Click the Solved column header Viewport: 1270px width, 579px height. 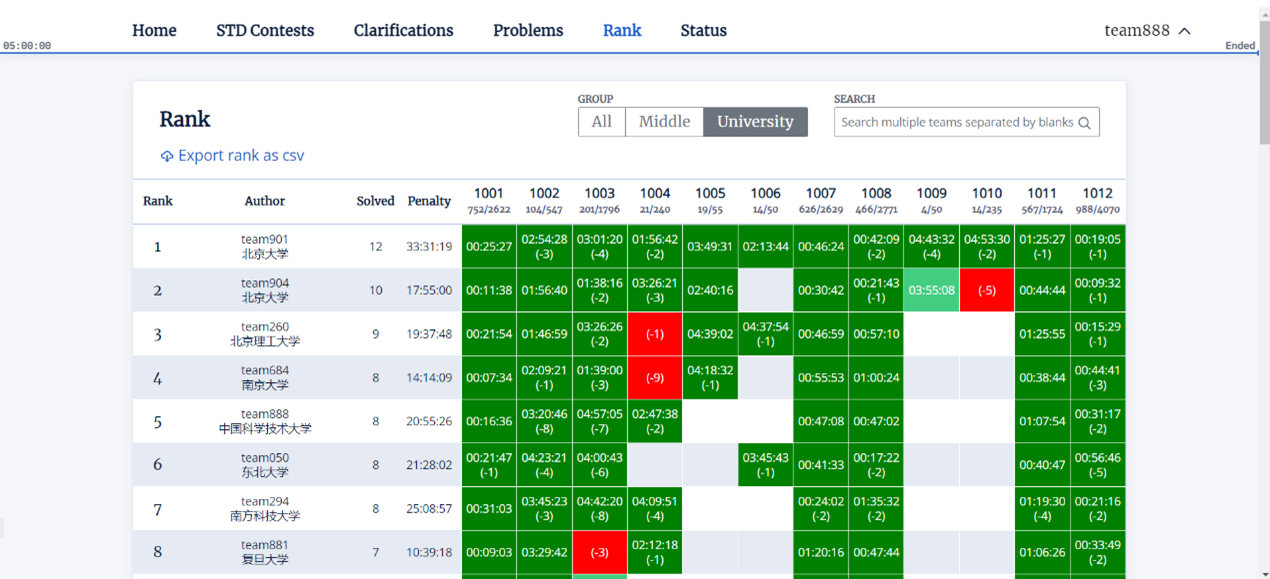coord(376,201)
